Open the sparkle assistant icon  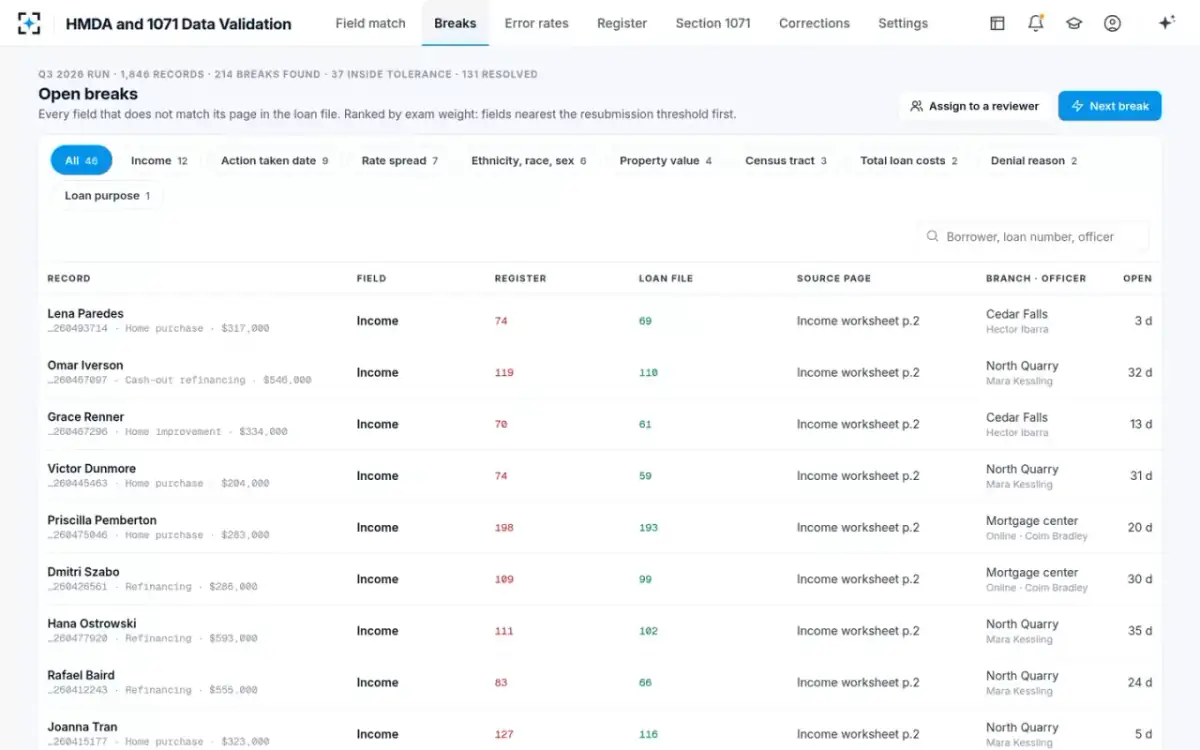pyautogui.click(x=1166, y=23)
